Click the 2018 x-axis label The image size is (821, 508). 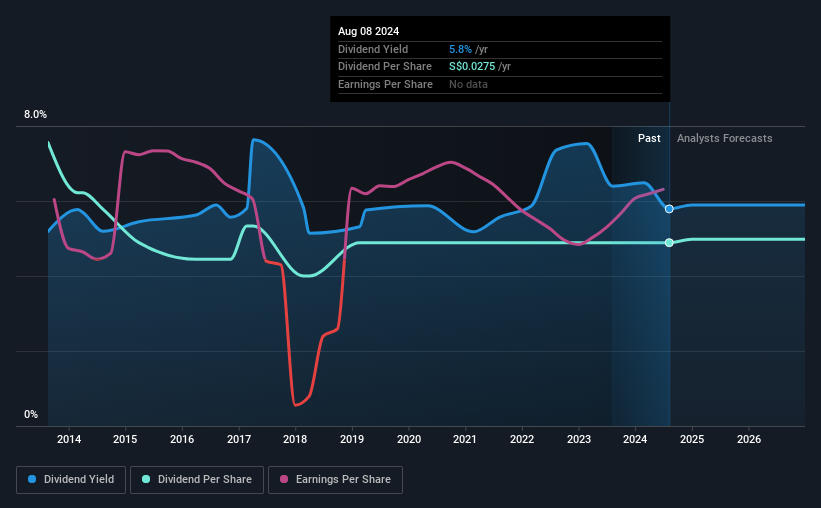pyautogui.click(x=295, y=439)
